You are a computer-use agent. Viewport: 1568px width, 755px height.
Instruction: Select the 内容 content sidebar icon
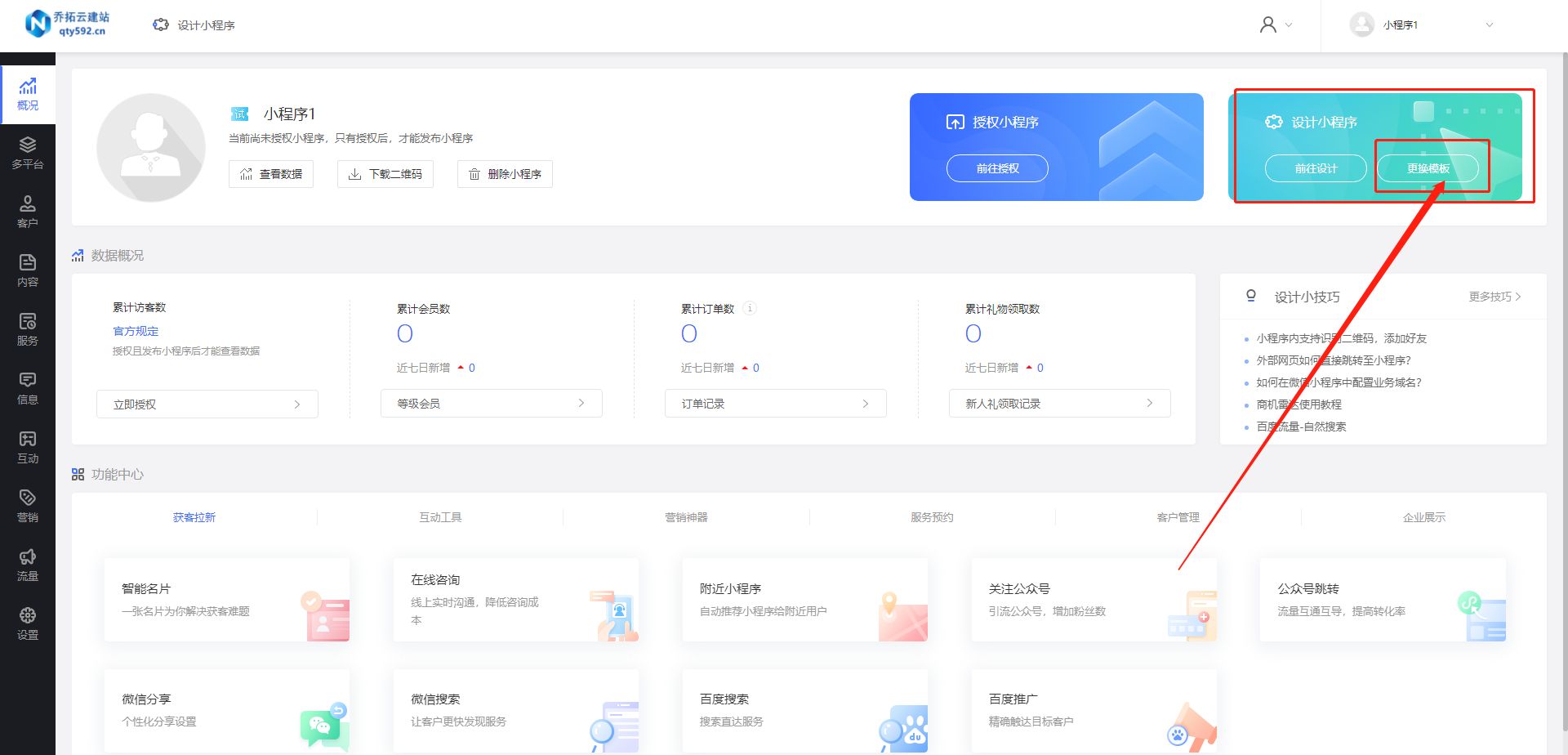click(x=28, y=270)
